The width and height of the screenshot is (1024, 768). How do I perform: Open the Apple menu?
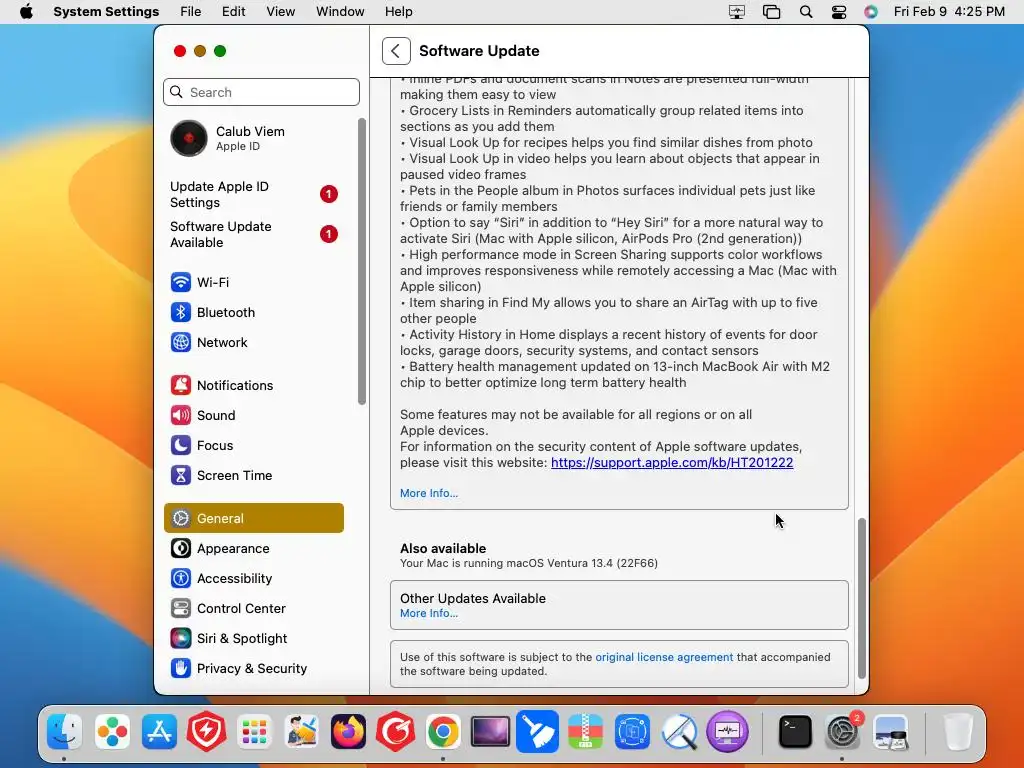[26, 12]
